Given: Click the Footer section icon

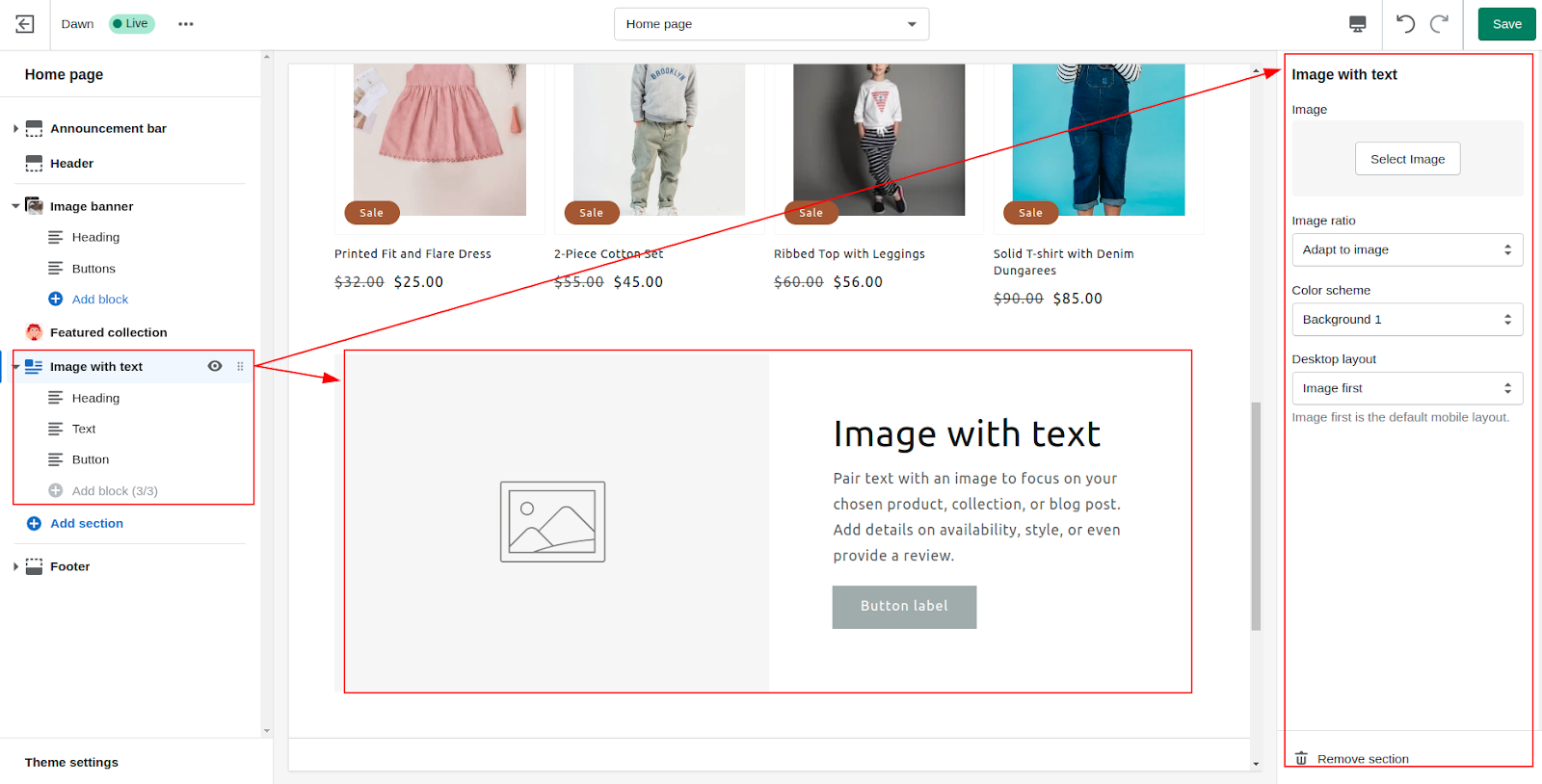Looking at the screenshot, I should coord(35,566).
